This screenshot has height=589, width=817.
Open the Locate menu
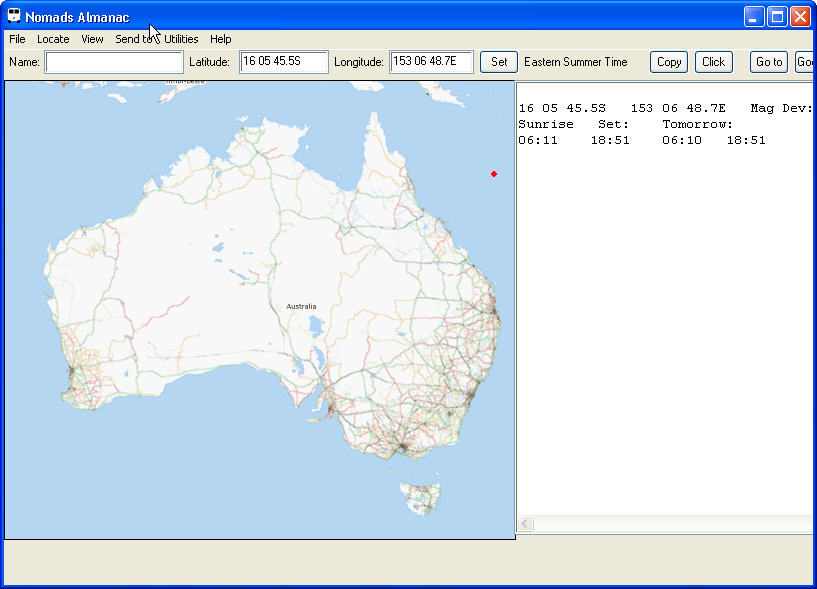(x=53, y=39)
